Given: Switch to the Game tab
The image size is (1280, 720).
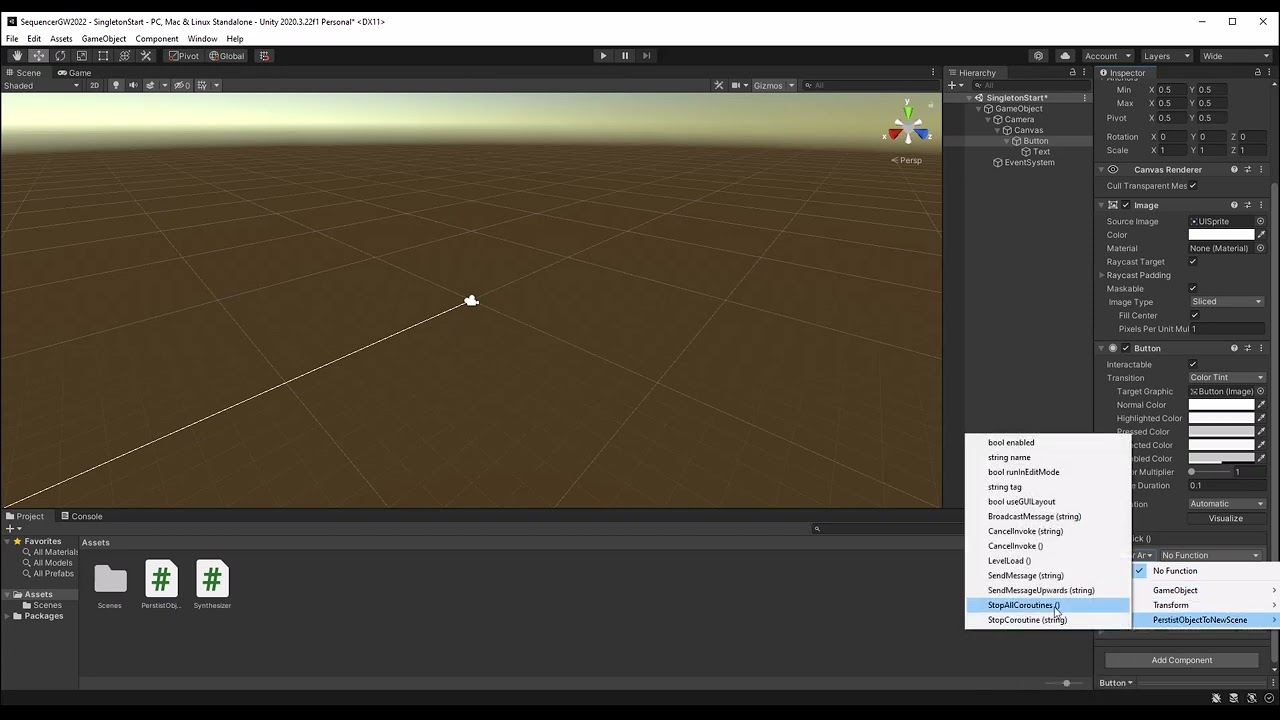Looking at the screenshot, I should coord(74,72).
